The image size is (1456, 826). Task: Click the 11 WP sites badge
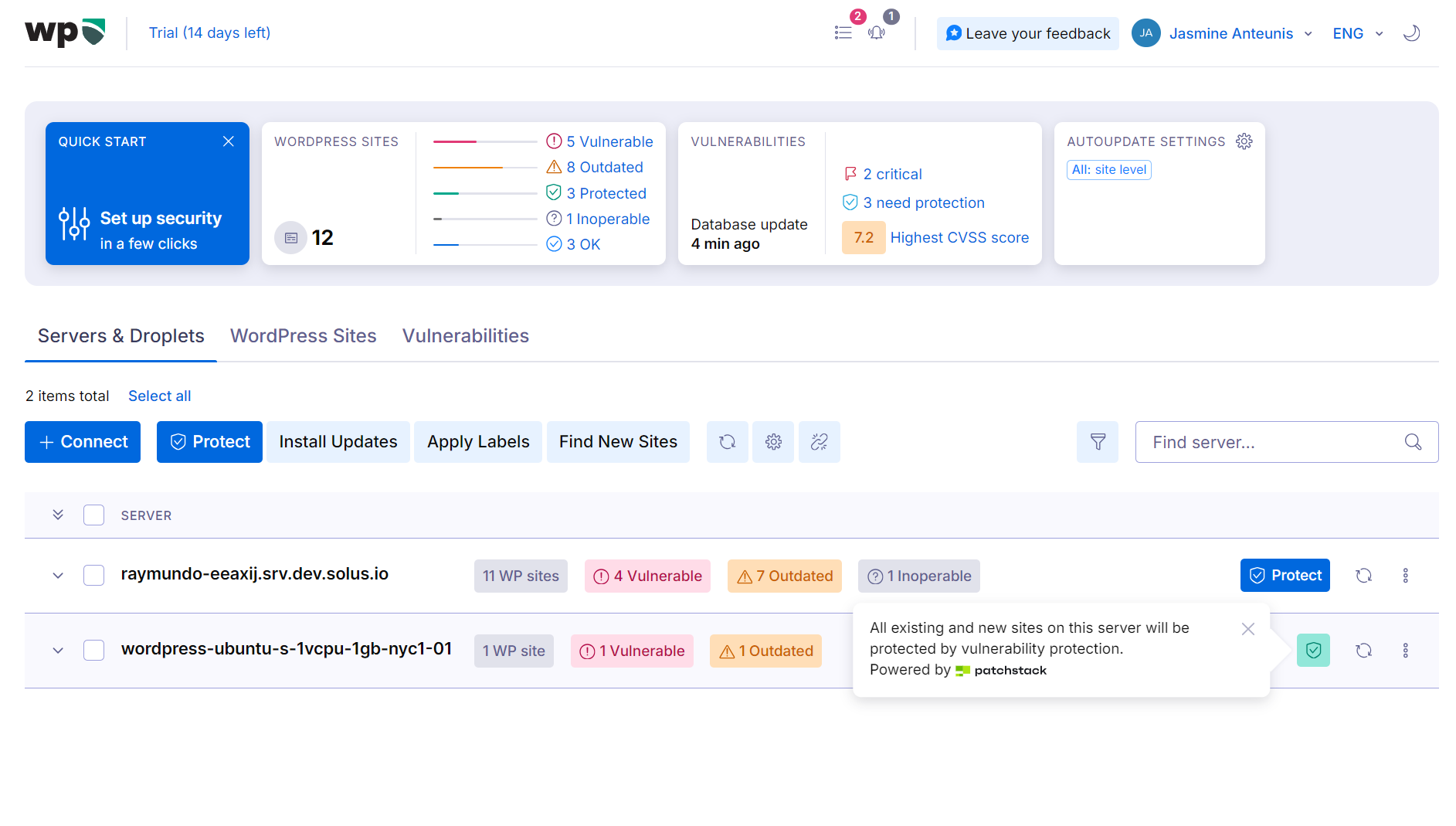(521, 576)
